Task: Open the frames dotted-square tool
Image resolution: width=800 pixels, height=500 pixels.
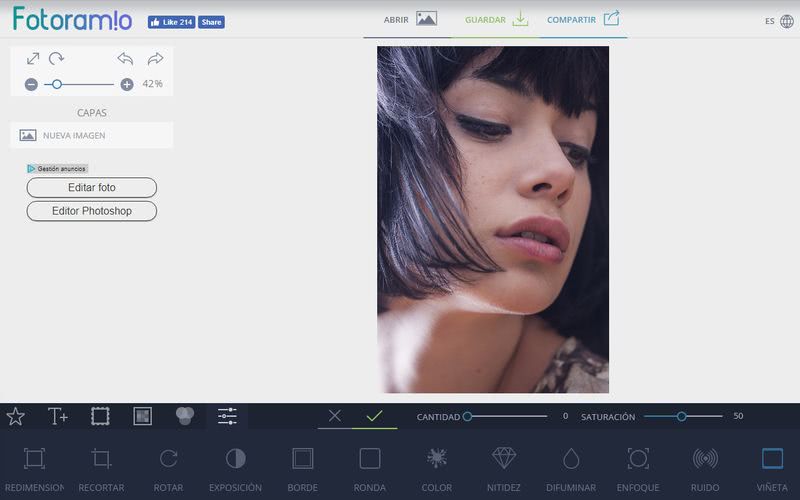Action: 100,416
